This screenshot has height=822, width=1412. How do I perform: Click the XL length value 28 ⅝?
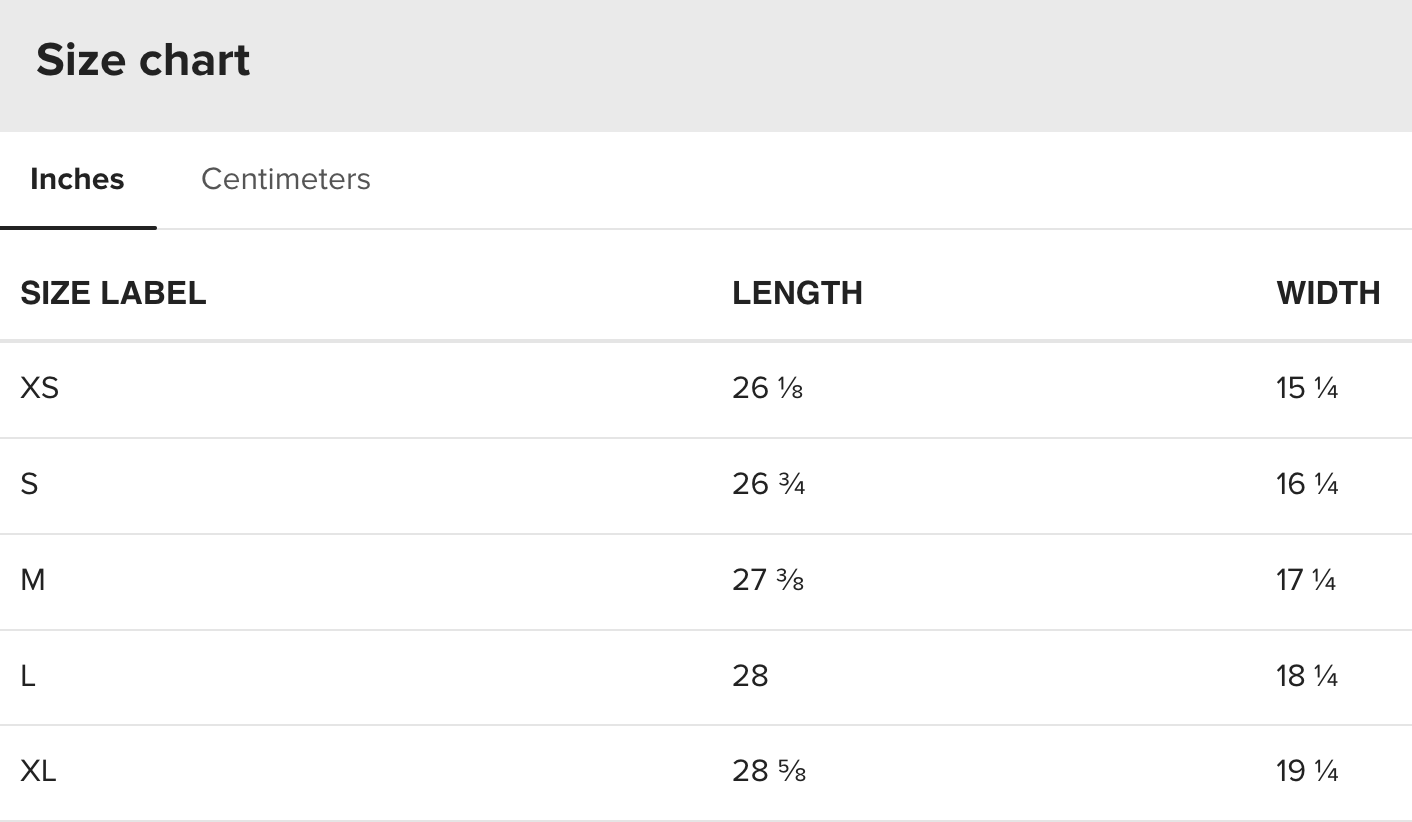pyautogui.click(x=769, y=772)
